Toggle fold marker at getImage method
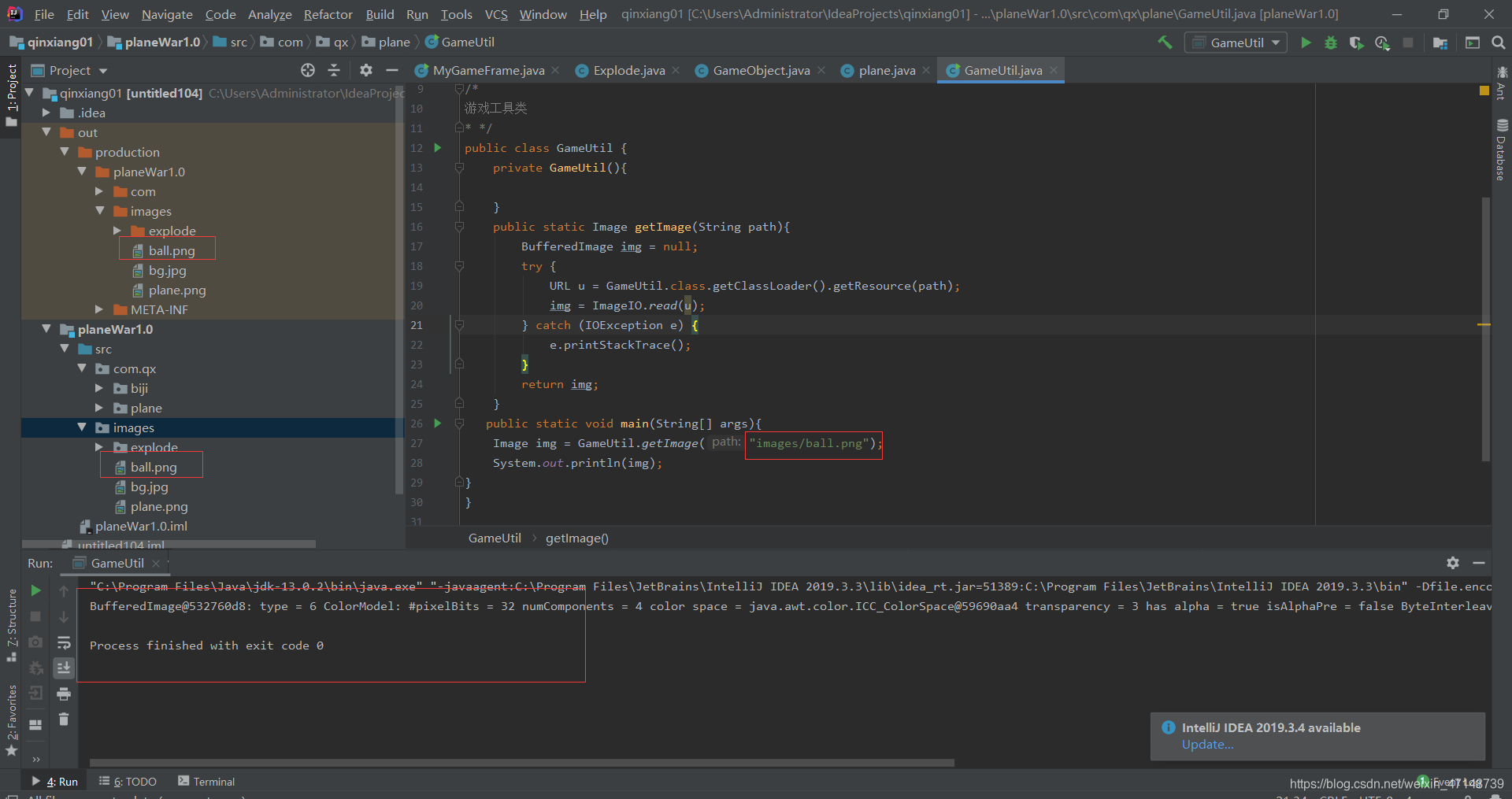This screenshot has height=799, width=1512. (459, 227)
